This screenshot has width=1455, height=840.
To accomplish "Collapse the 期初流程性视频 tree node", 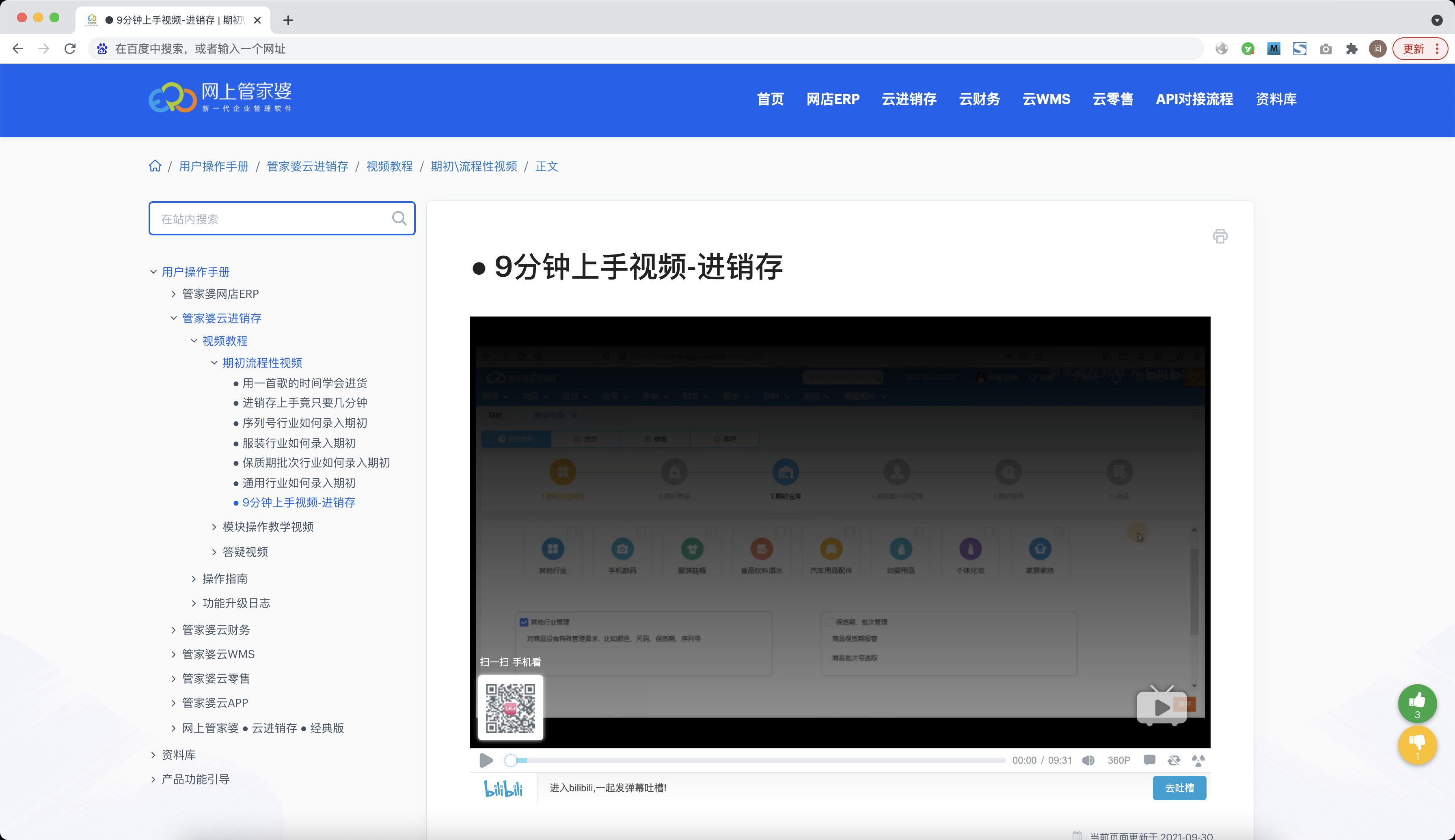I will [214, 362].
